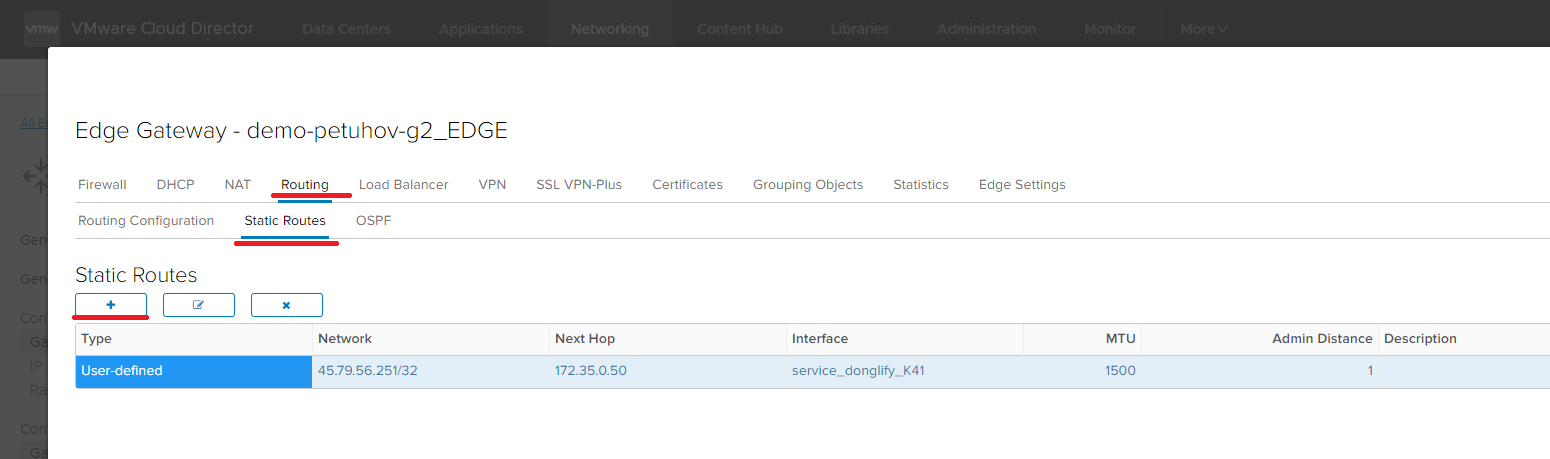Viewport: 1550px width, 459px height.
Task: Click the delete static route X button
Action: [286, 305]
